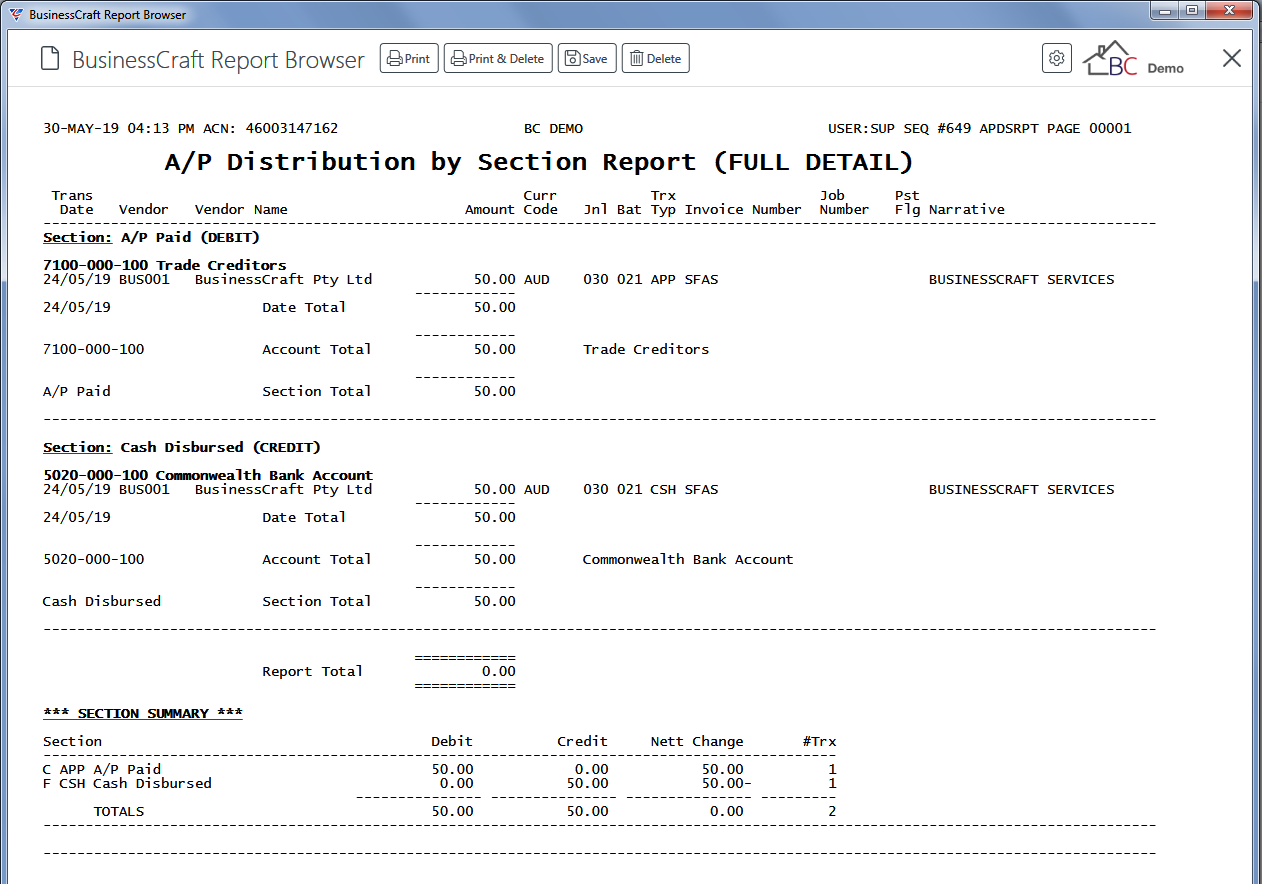Image resolution: width=1262 pixels, height=884 pixels.
Task: Click the 'BC DEMO' company header text
Action: click(x=553, y=128)
